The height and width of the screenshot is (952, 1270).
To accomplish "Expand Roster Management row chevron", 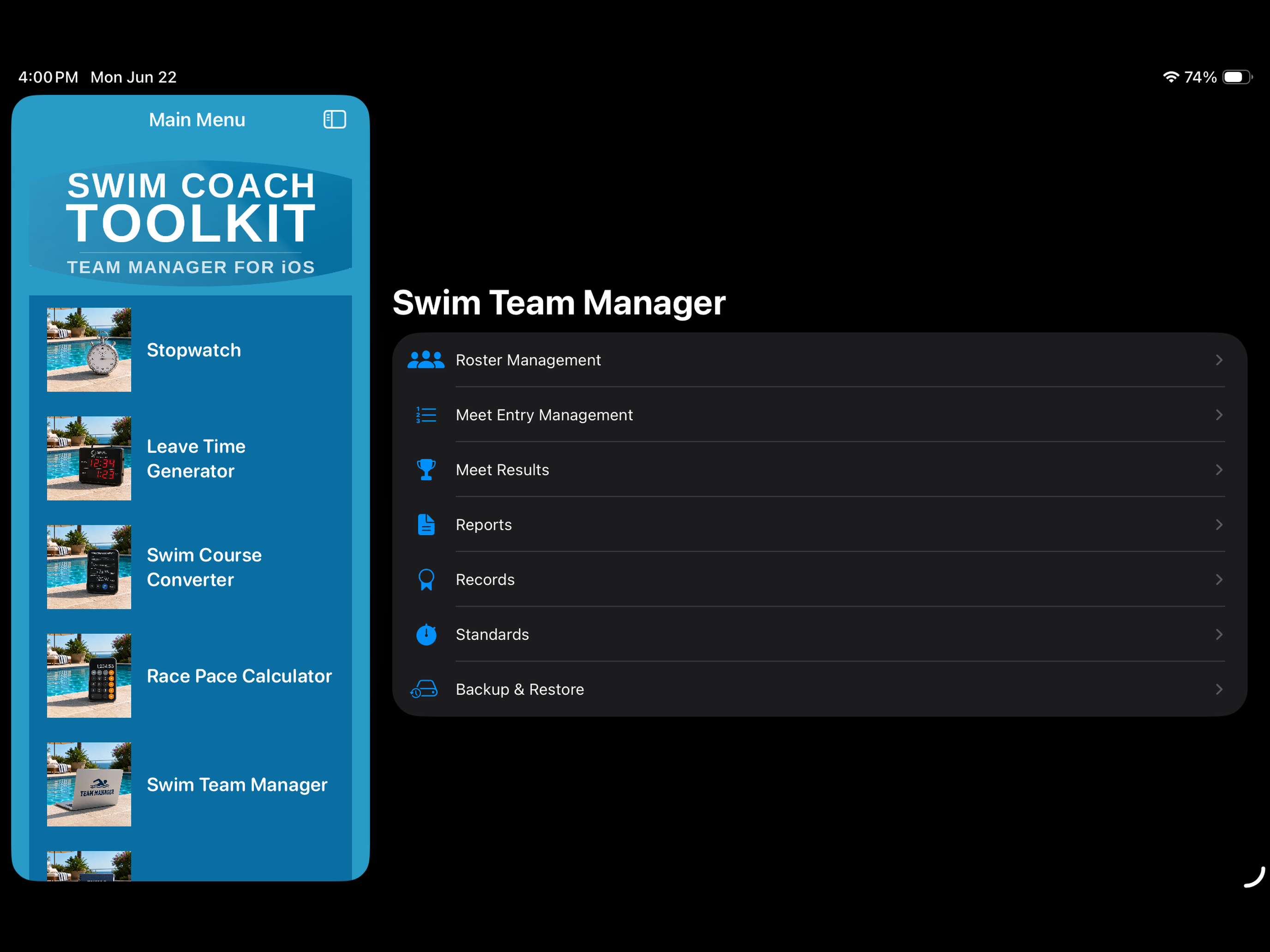I will 1219,360.
